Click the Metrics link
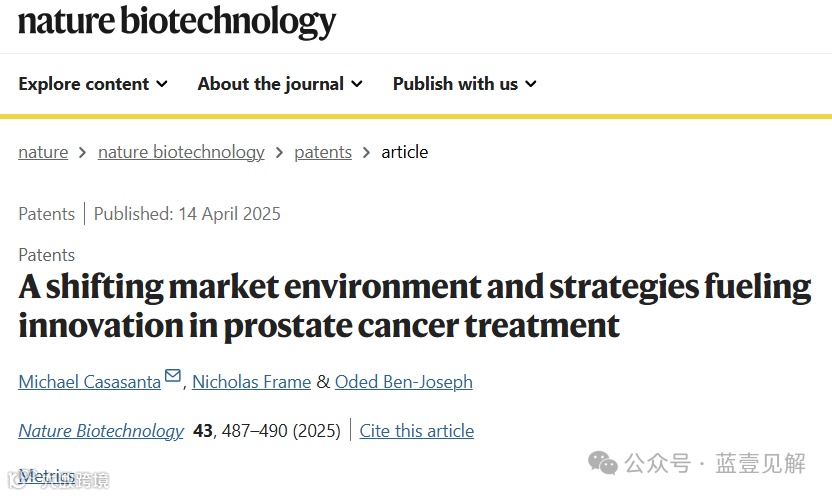This screenshot has width=832, height=496. [x=47, y=477]
